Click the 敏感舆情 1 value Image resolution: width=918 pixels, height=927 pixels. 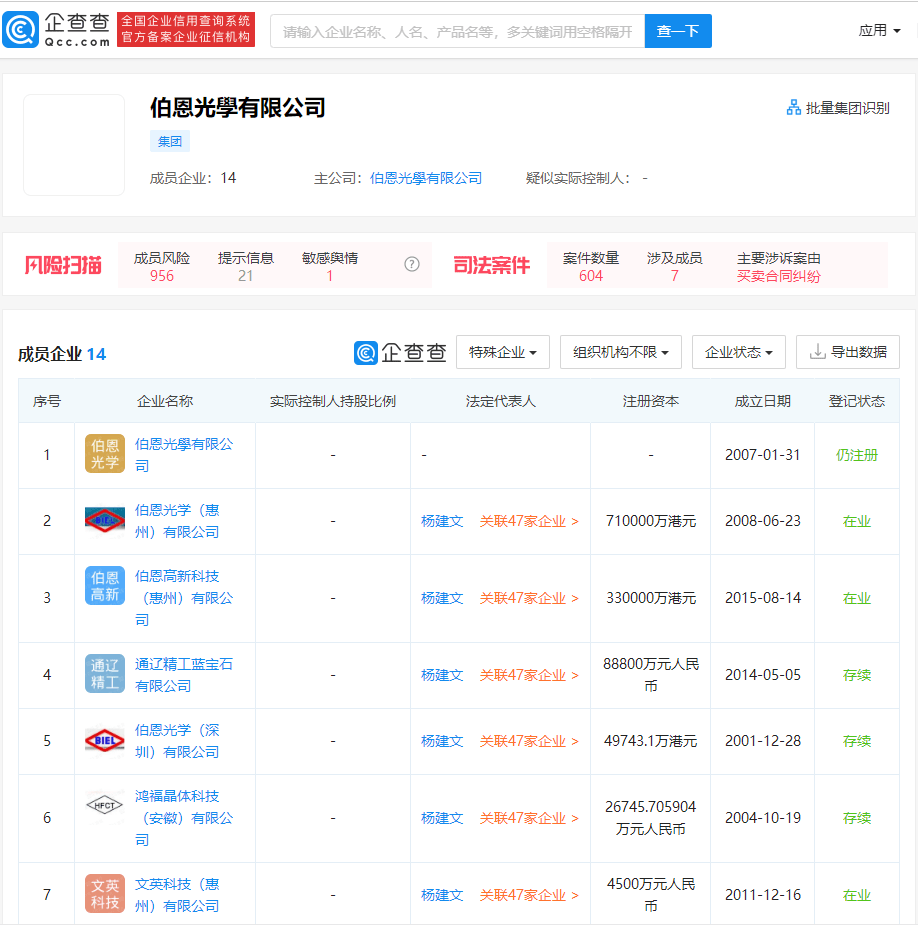pyautogui.click(x=330, y=276)
